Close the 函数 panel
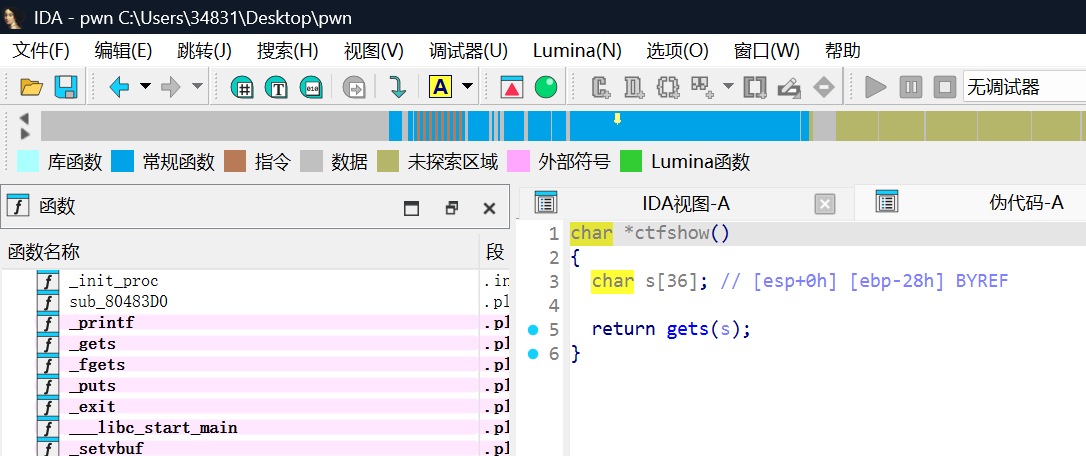 click(489, 208)
